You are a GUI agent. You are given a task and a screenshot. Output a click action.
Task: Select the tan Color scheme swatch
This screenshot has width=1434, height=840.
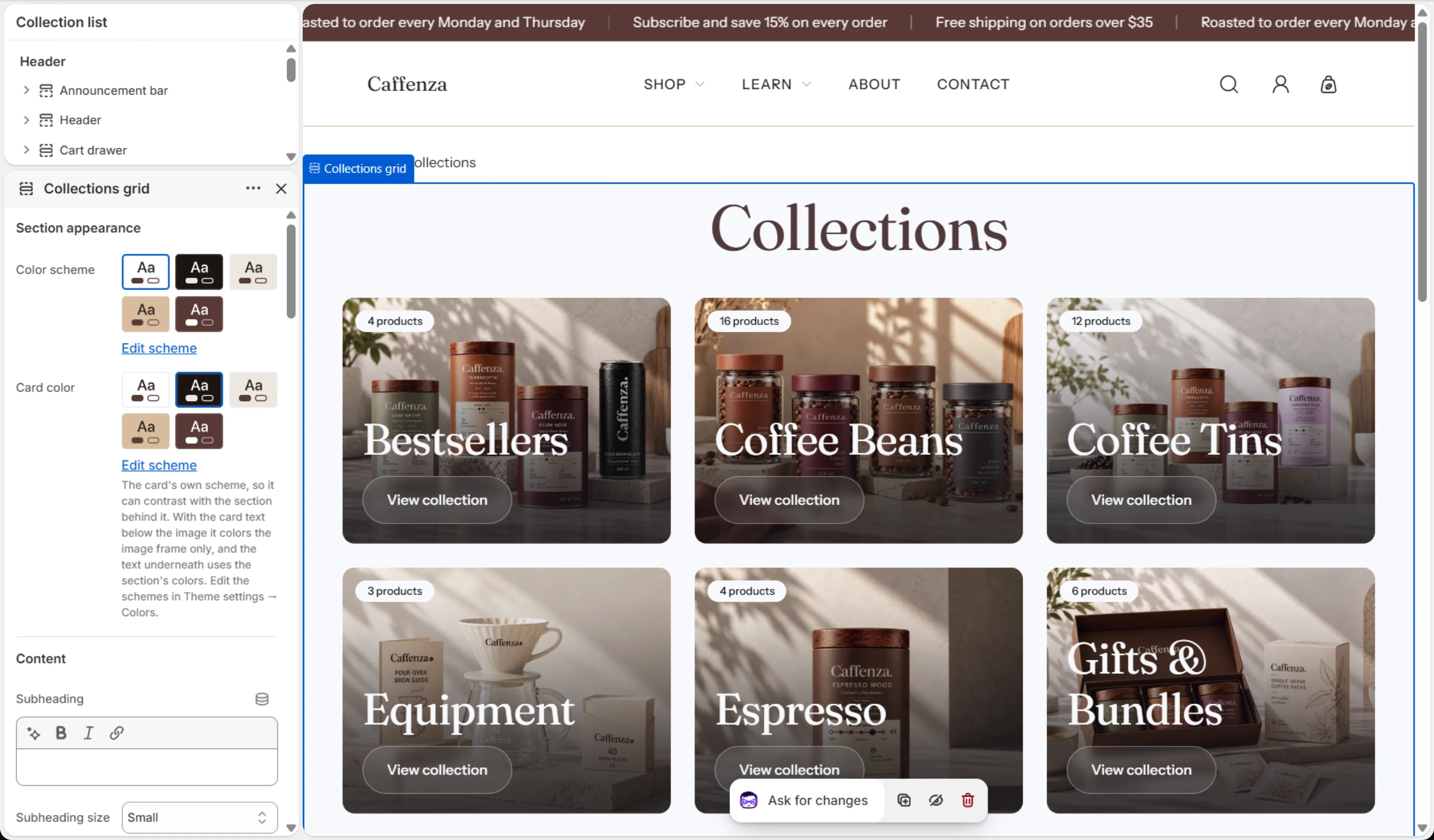coord(145,314)
